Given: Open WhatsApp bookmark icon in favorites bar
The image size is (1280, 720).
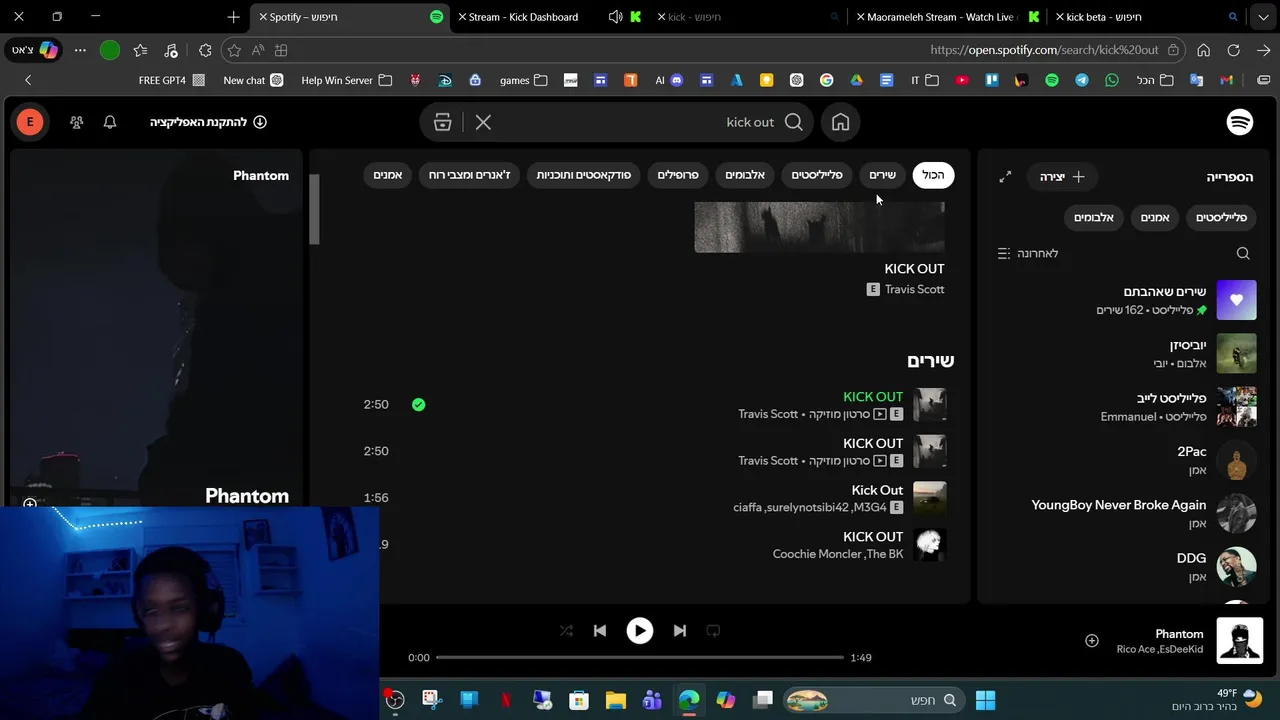Looking at the screenshot, I should point(1112,80).
